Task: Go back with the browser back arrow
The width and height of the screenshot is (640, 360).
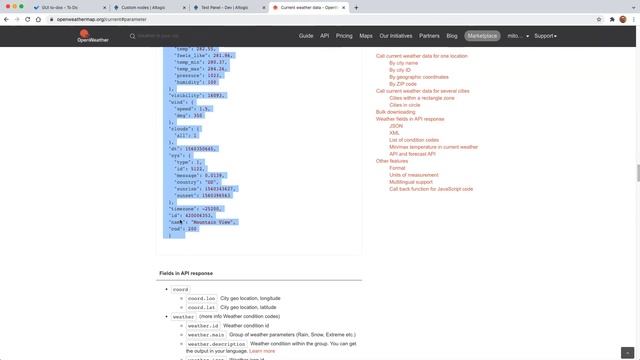Action: (6, 19)
